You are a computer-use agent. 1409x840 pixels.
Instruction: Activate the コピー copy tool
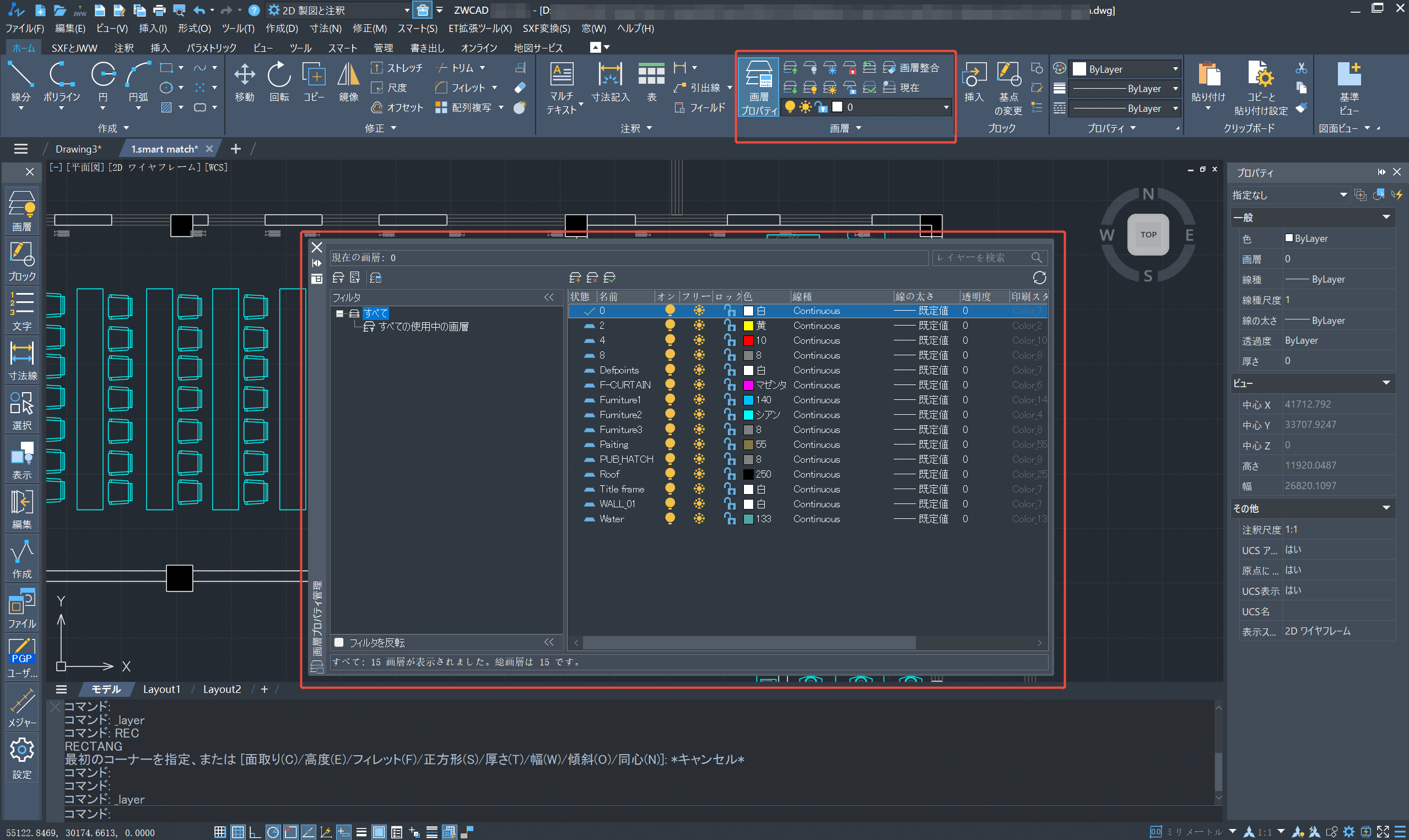pyautogui.click(x=314, y=82)
